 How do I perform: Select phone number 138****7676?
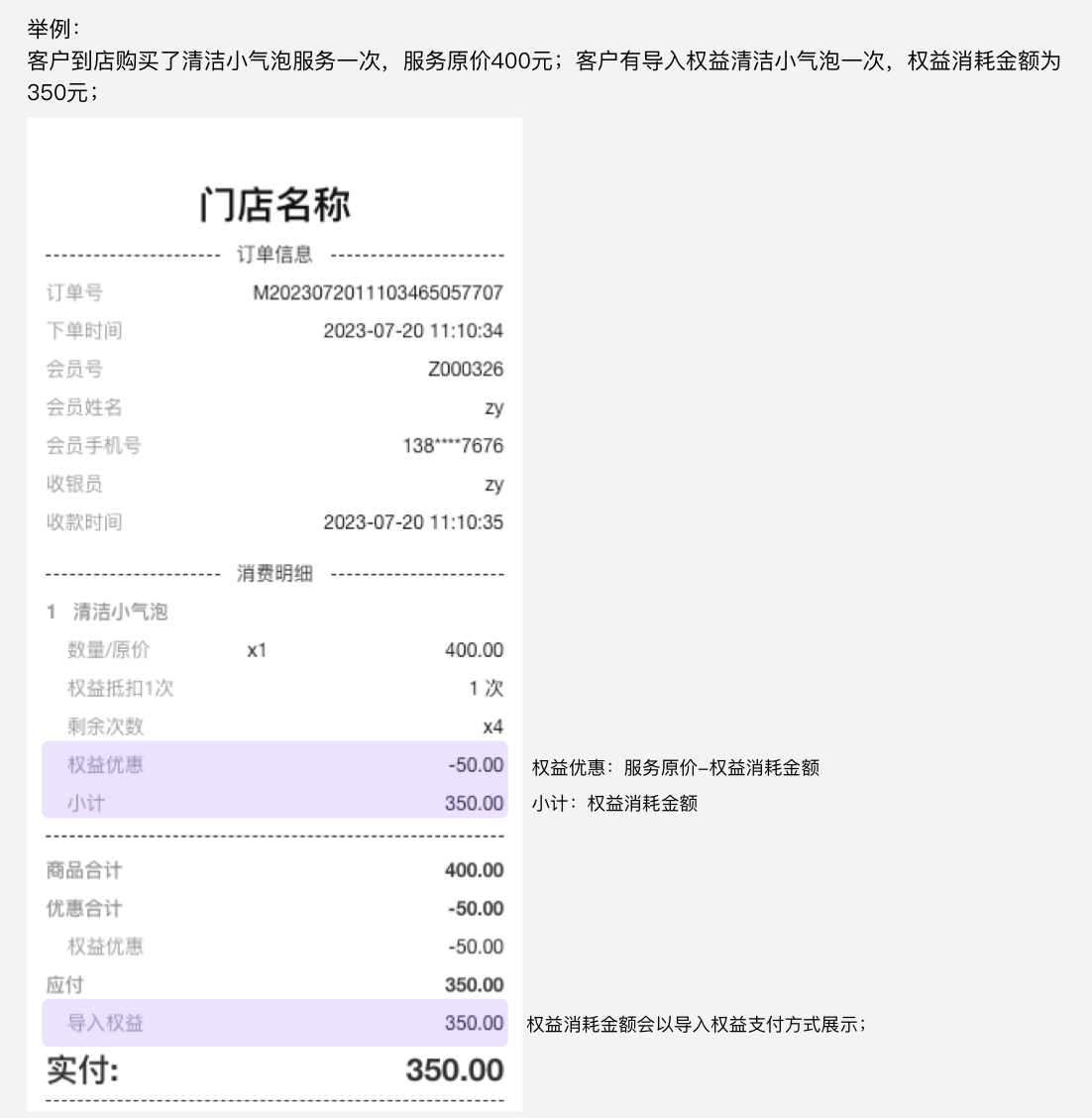click(x=453, y=446)
